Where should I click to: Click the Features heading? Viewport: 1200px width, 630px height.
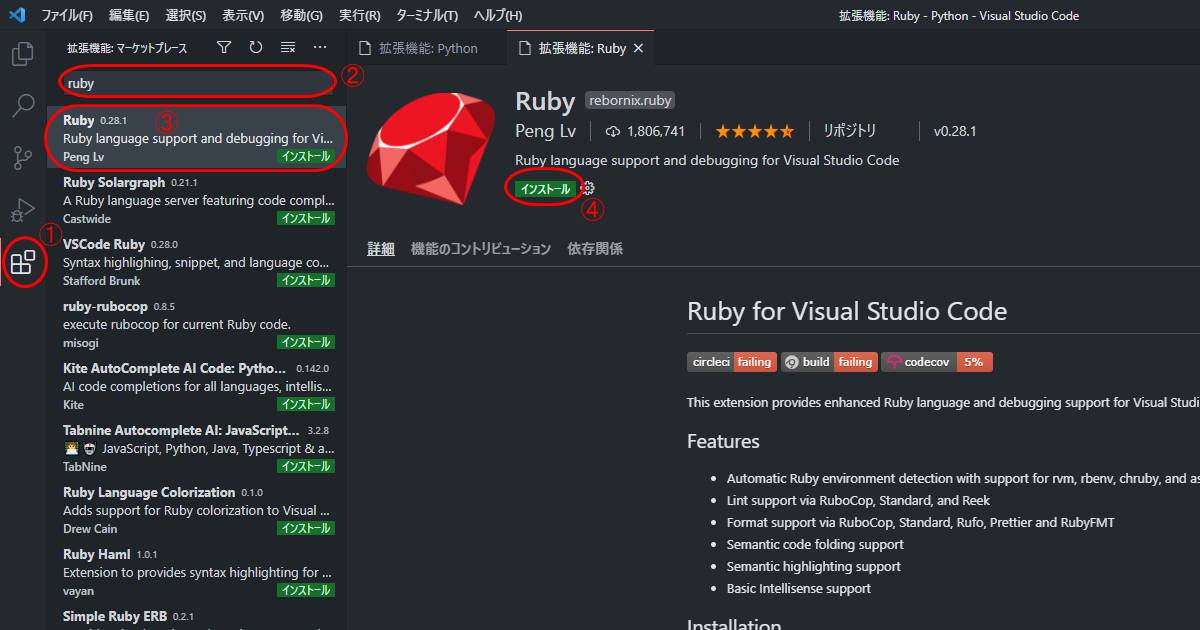[x=723, y=441]
